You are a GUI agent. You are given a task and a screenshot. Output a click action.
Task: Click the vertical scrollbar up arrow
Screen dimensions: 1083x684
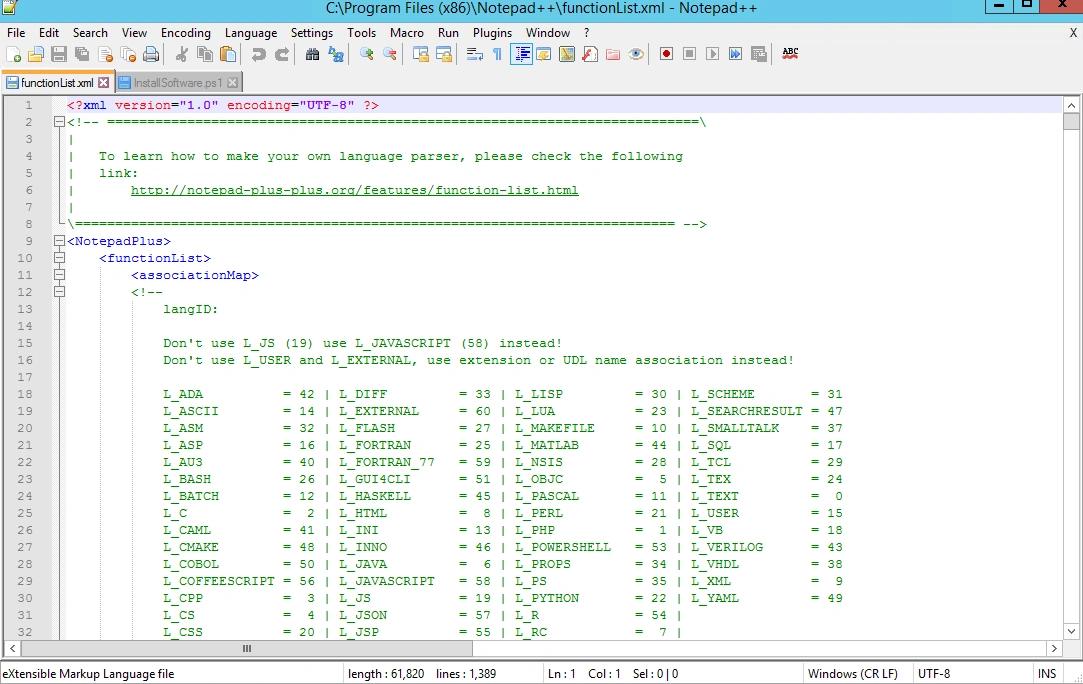[x=1071, y=105]
